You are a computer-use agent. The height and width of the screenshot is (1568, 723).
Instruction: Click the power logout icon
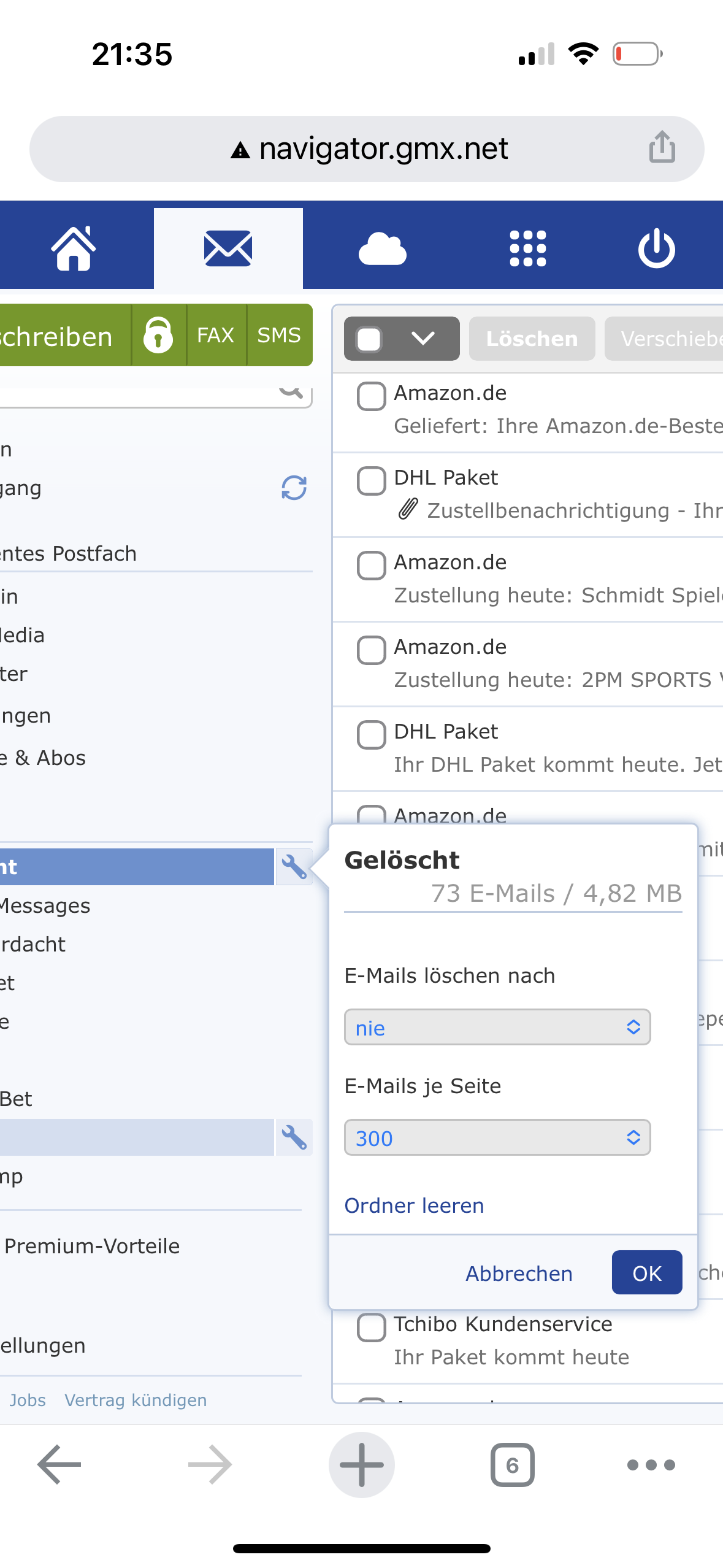(656, 248)
